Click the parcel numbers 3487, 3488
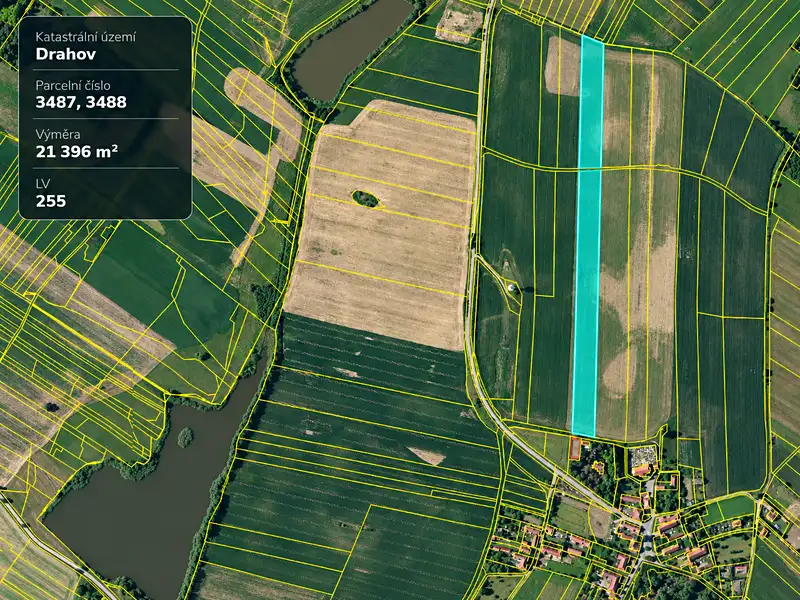Image resolution: width=800 pixels, height=600 pixels. tap(81, 102)
